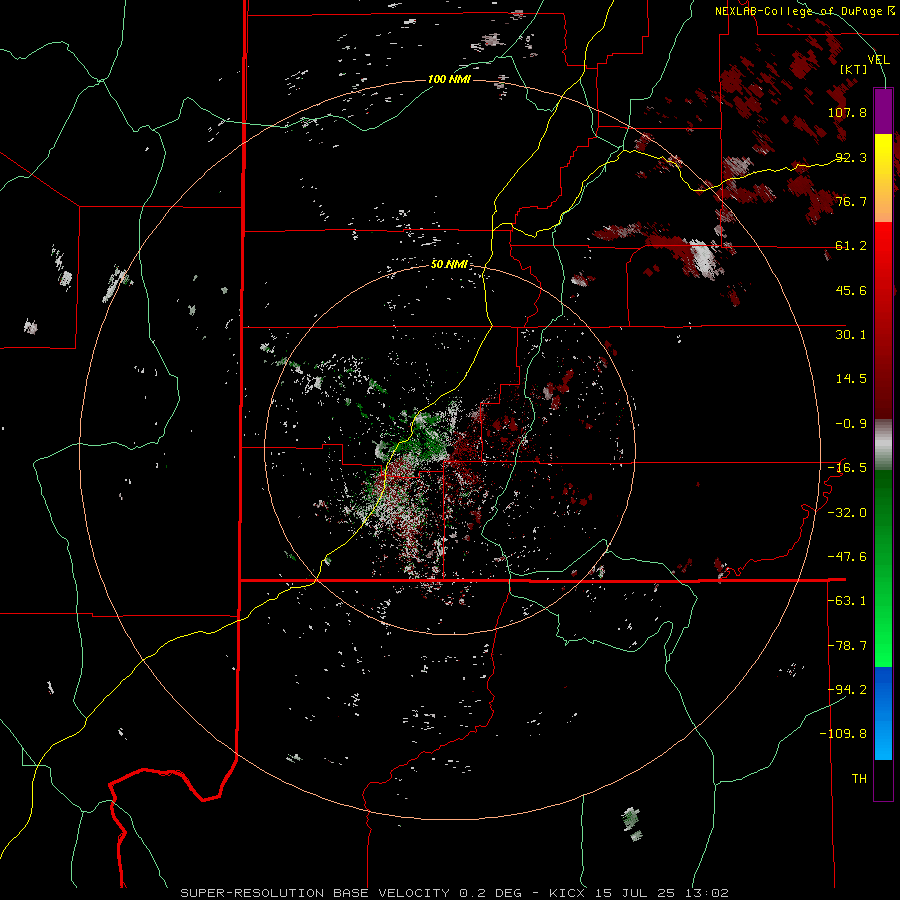Select the -109.8 velocity scale value
Image resolution: width=900 pixels, height=900 pixels.
pos(844,734)
